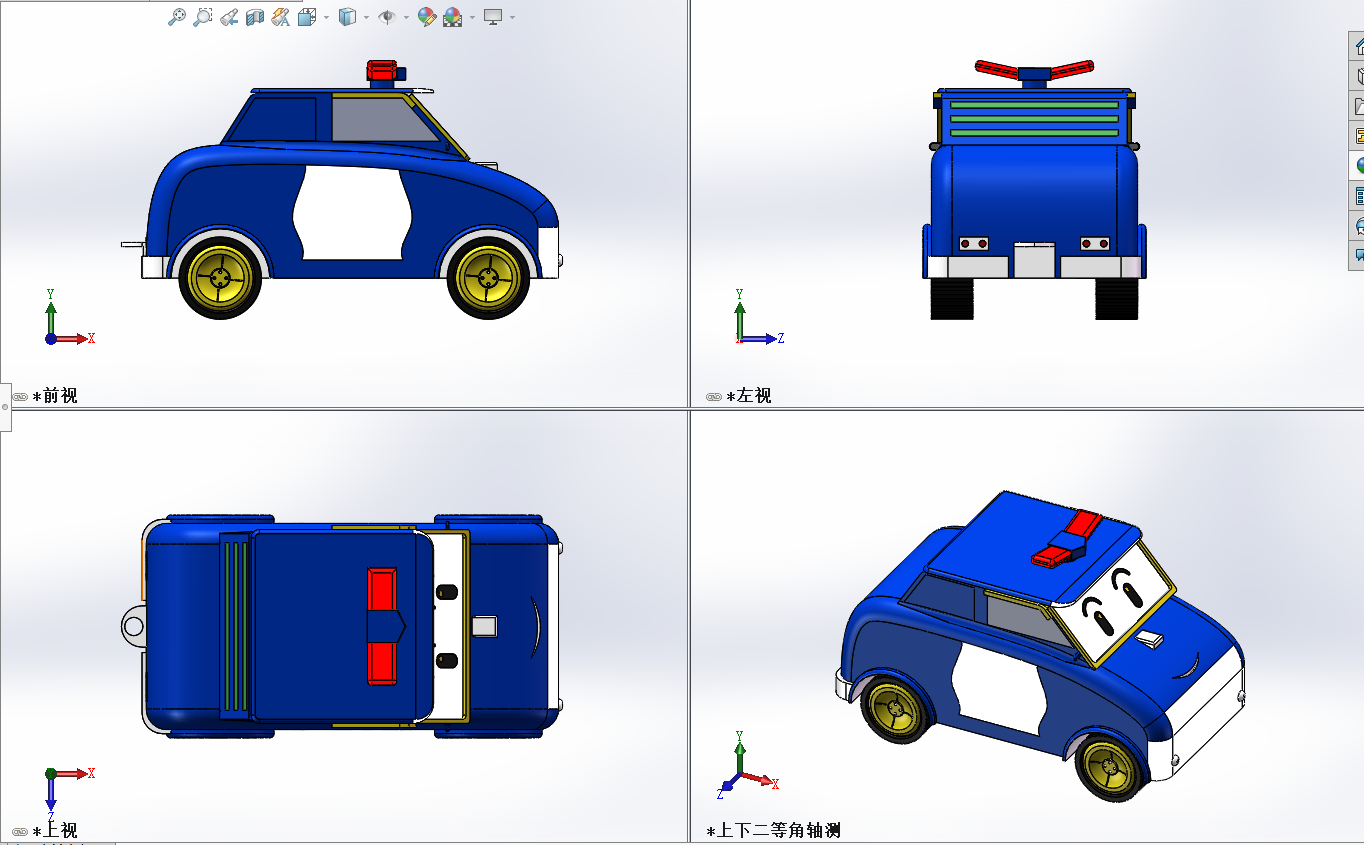Open the View Settings dropdown arrow

[x=512, y=17]
